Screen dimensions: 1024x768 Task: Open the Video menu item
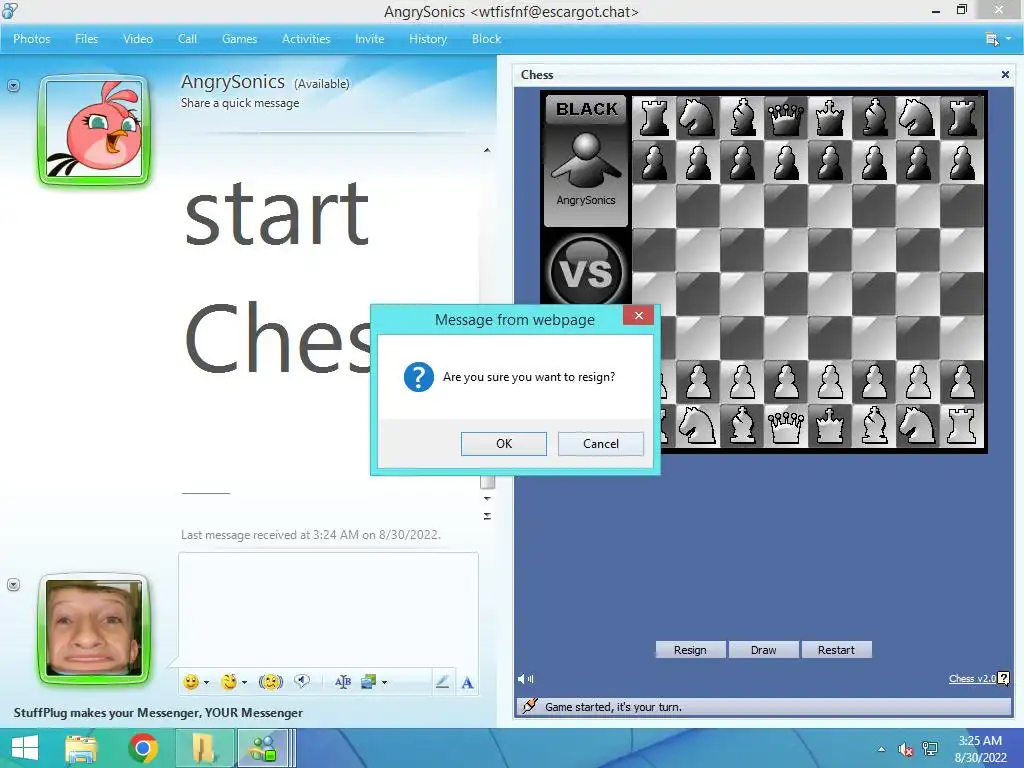click(138, 39)
